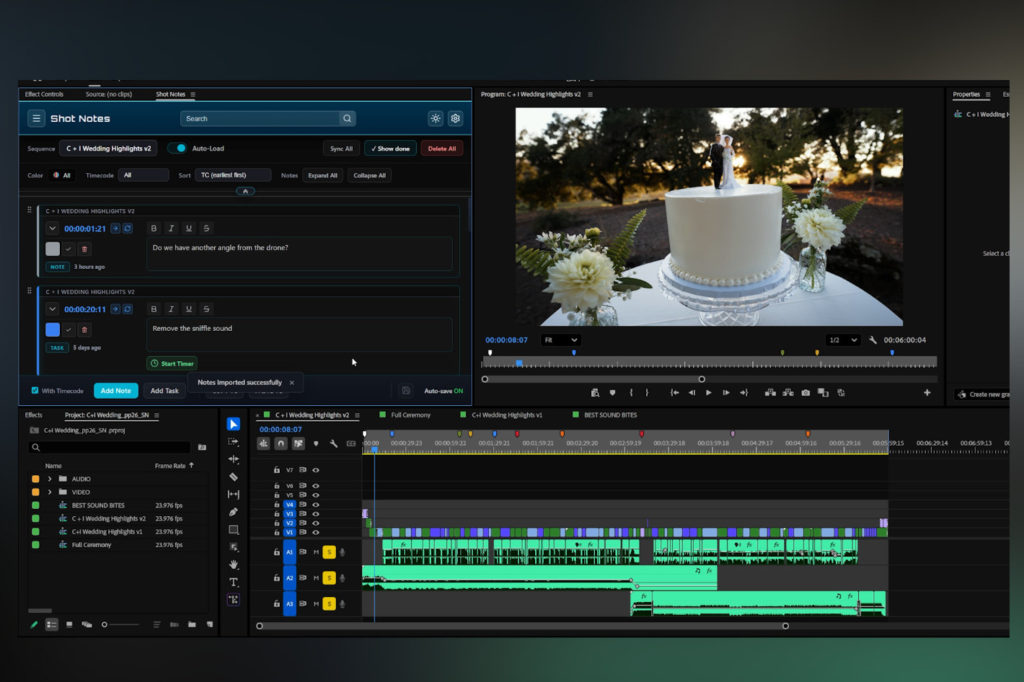Open the Full Ceremony timeline tab
1024x682 pixels.
click(x=410, y=415)
